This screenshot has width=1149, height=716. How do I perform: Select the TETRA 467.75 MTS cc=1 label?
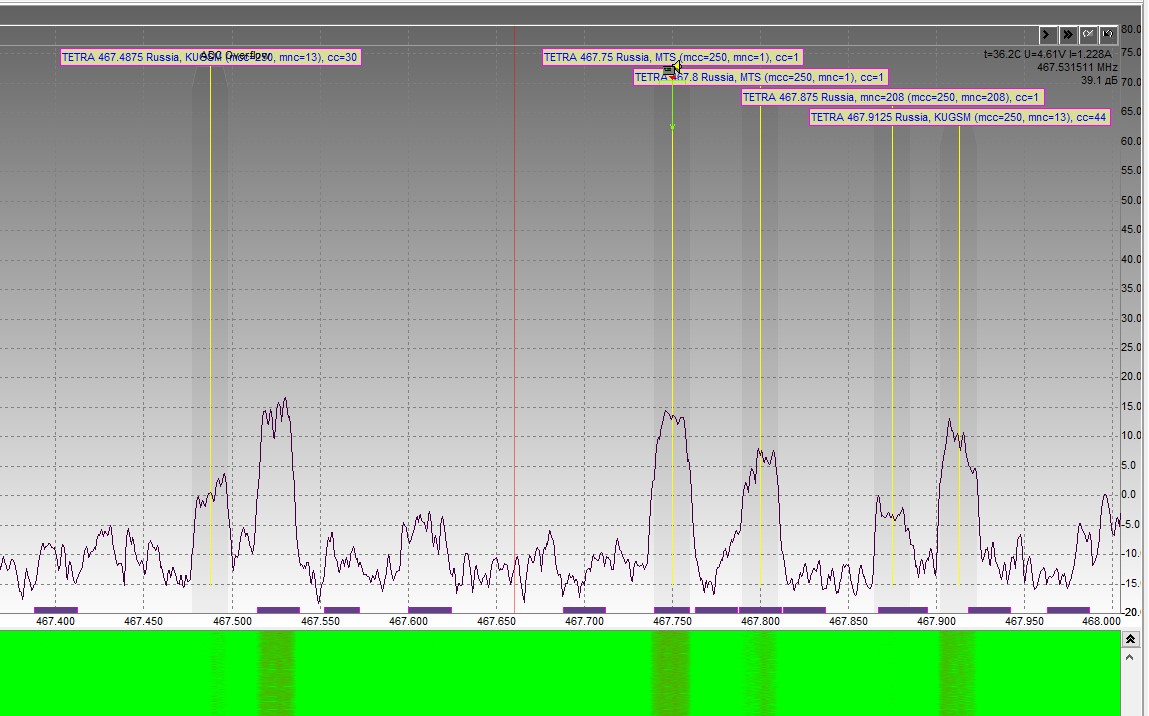[672, 57]
